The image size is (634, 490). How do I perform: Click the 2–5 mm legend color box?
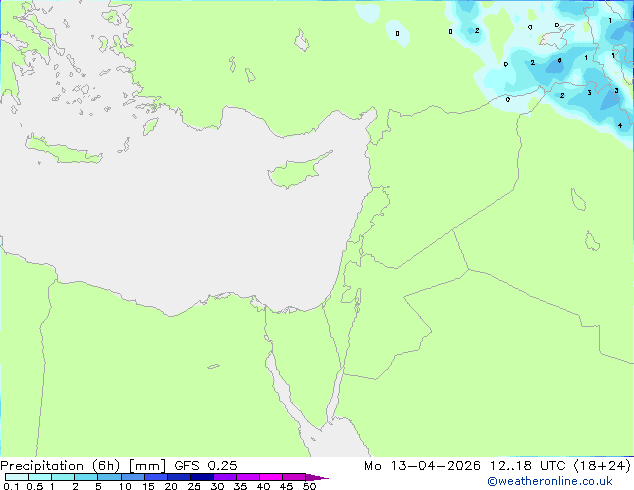86,477
